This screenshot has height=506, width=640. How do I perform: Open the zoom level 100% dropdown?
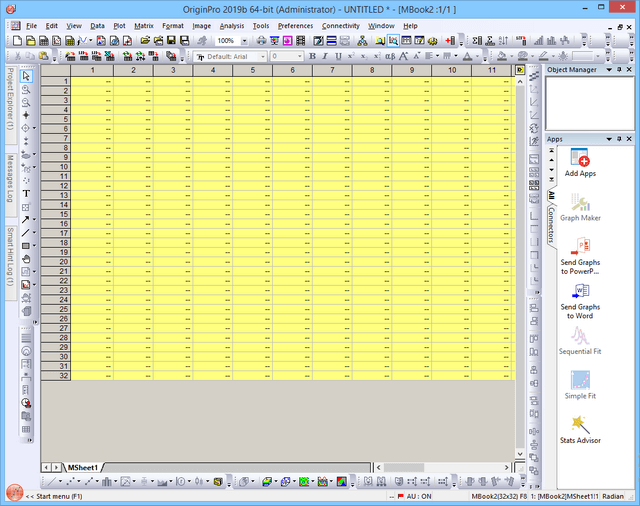[x=246, y=40]
